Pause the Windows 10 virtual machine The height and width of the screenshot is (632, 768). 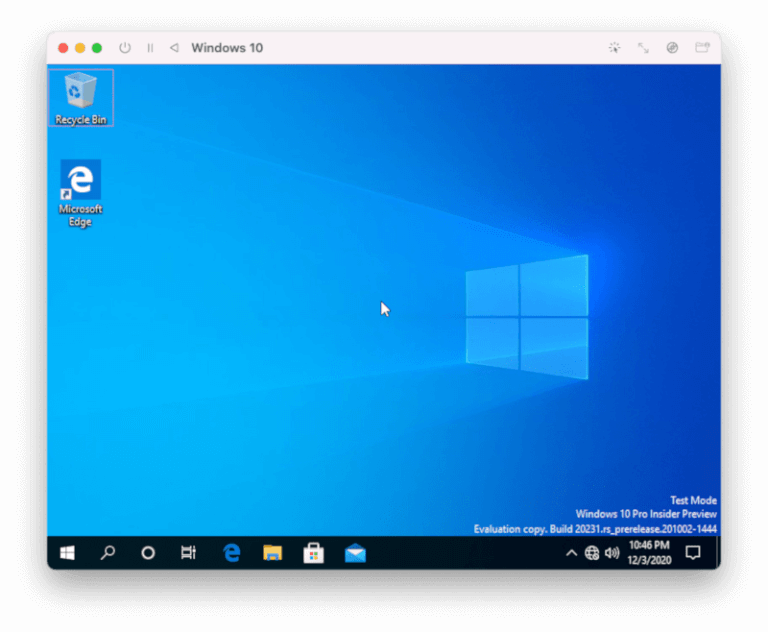(150, 48)
